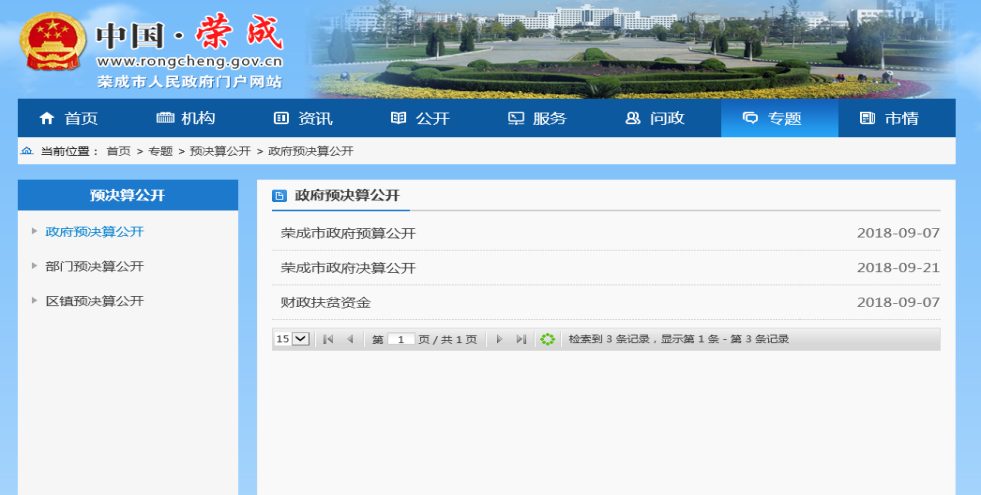Open the 荣成市政府决算公开 link
Viewport: 981px width, 495px height.
click(348, 268)
